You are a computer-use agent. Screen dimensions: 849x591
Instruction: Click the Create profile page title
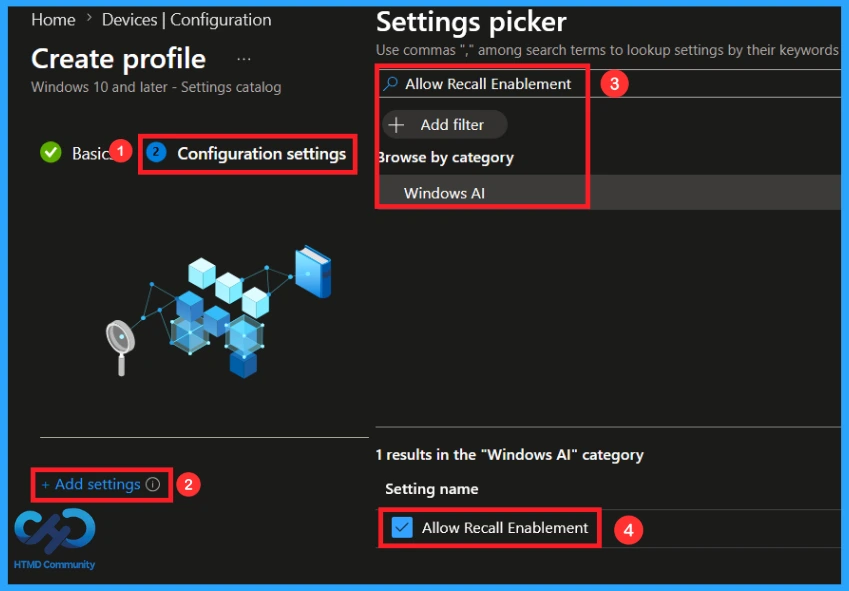click(119, 58)
